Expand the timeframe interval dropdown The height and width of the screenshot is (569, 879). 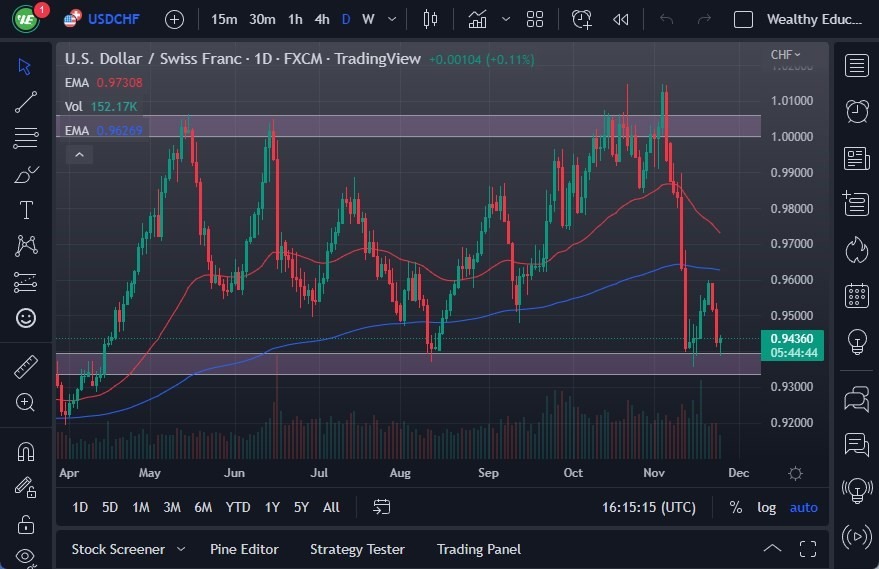click(x=392, y=20)
